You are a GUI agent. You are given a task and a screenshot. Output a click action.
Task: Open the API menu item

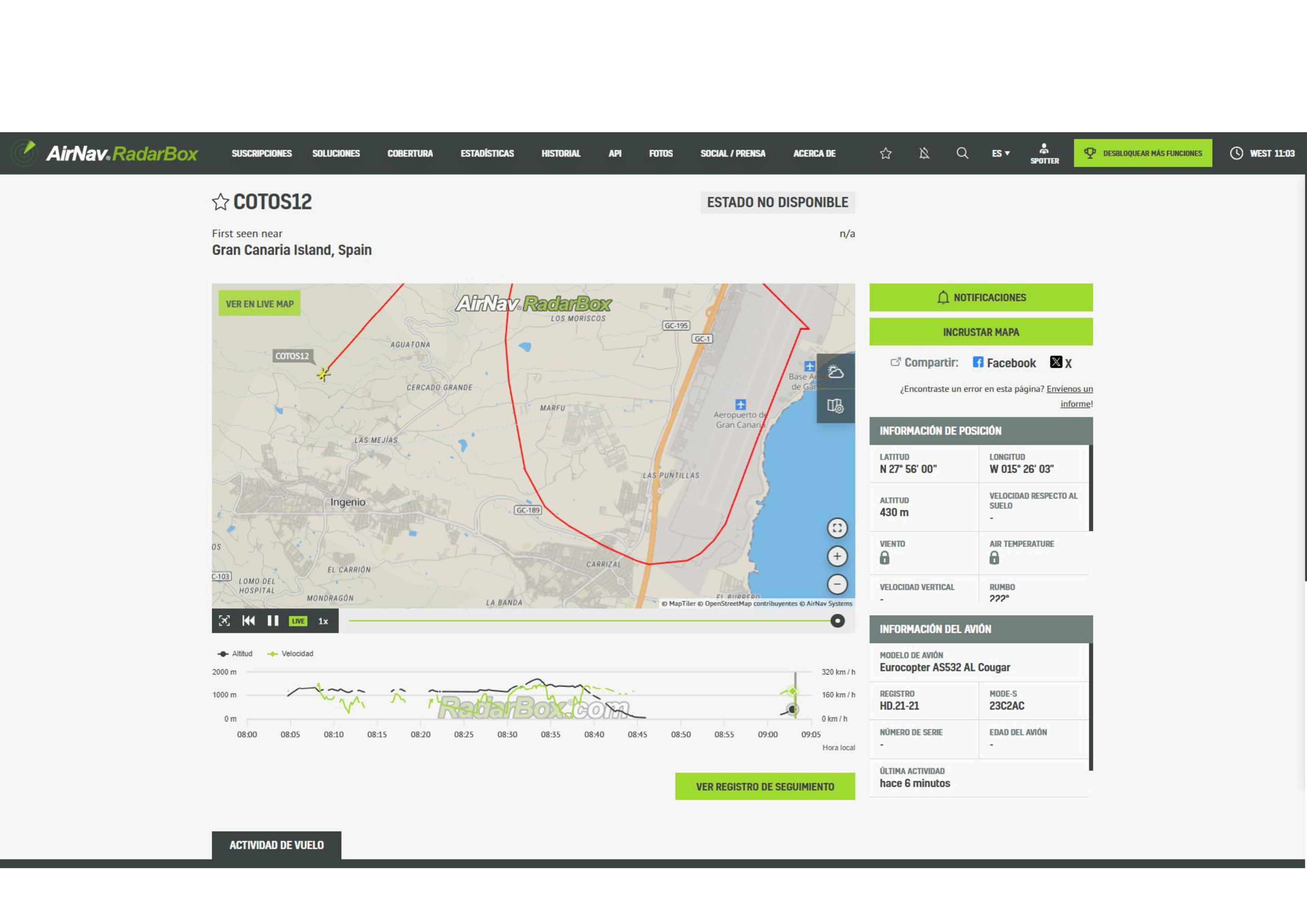615,153
